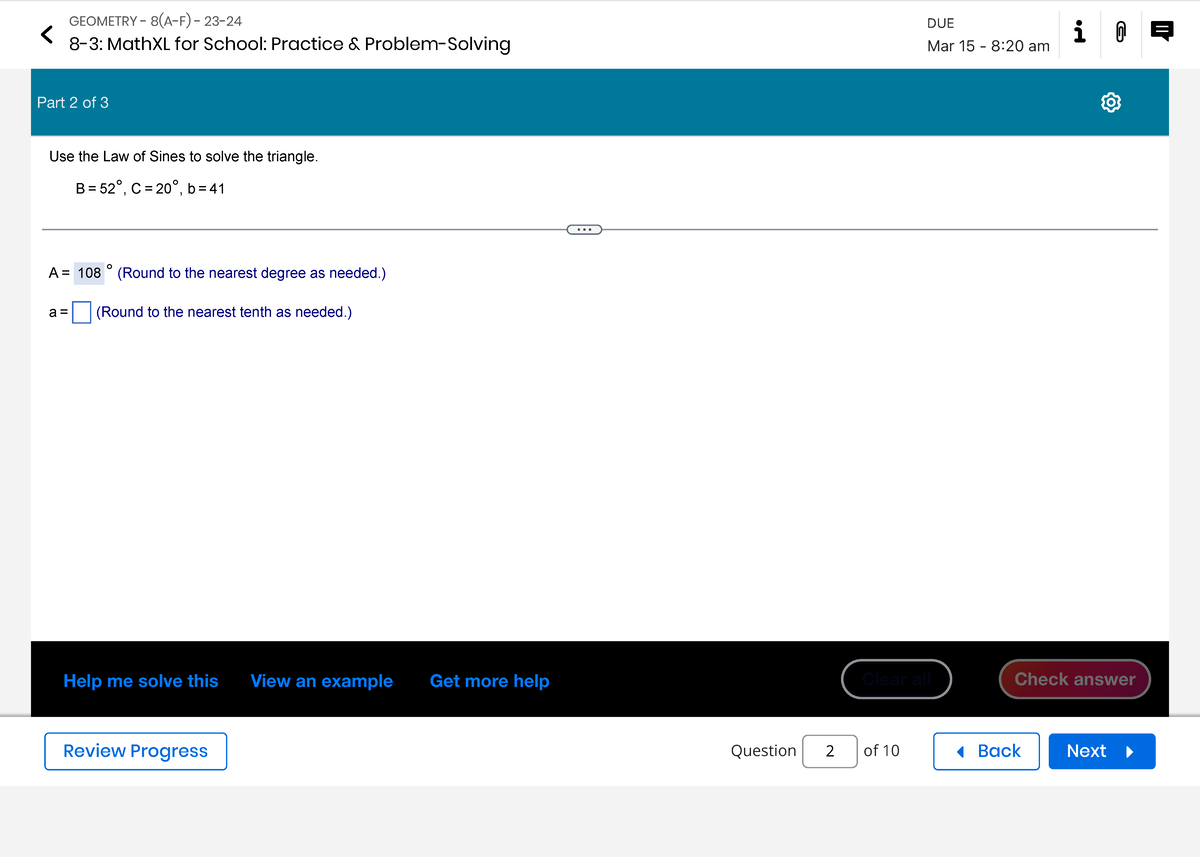Edit the question number field showing 2
Viewport: 1200px width, 857px height.
pos(830,751)
